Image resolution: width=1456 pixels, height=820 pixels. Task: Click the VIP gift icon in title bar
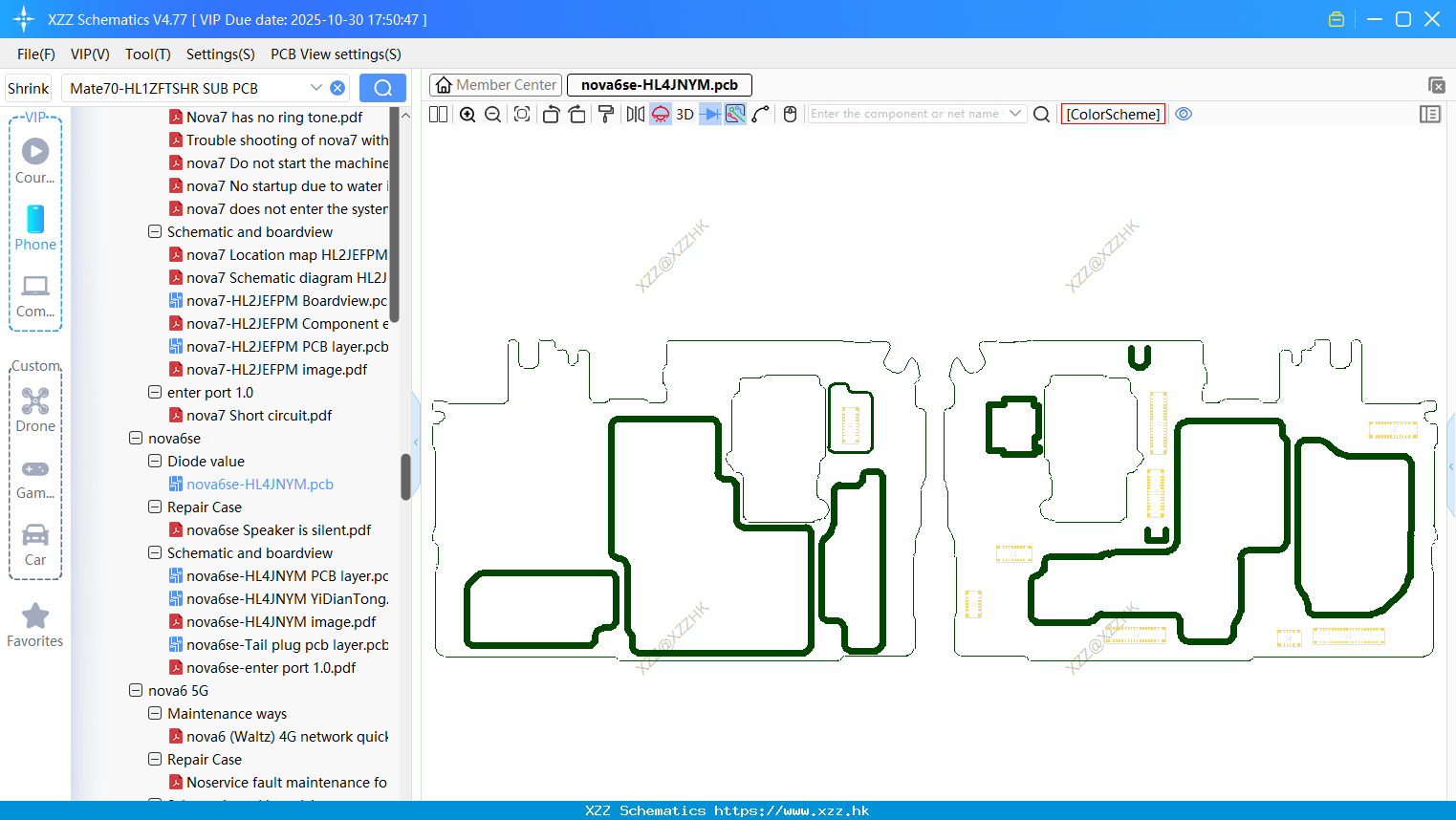pyautogui.click(x=1336, y=19)
